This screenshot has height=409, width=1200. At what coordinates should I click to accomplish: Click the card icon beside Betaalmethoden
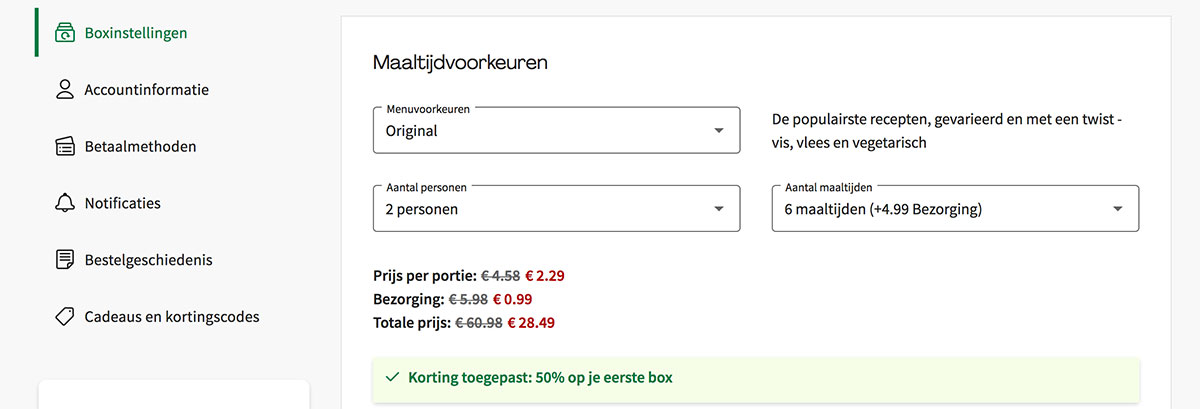(65, 147)
